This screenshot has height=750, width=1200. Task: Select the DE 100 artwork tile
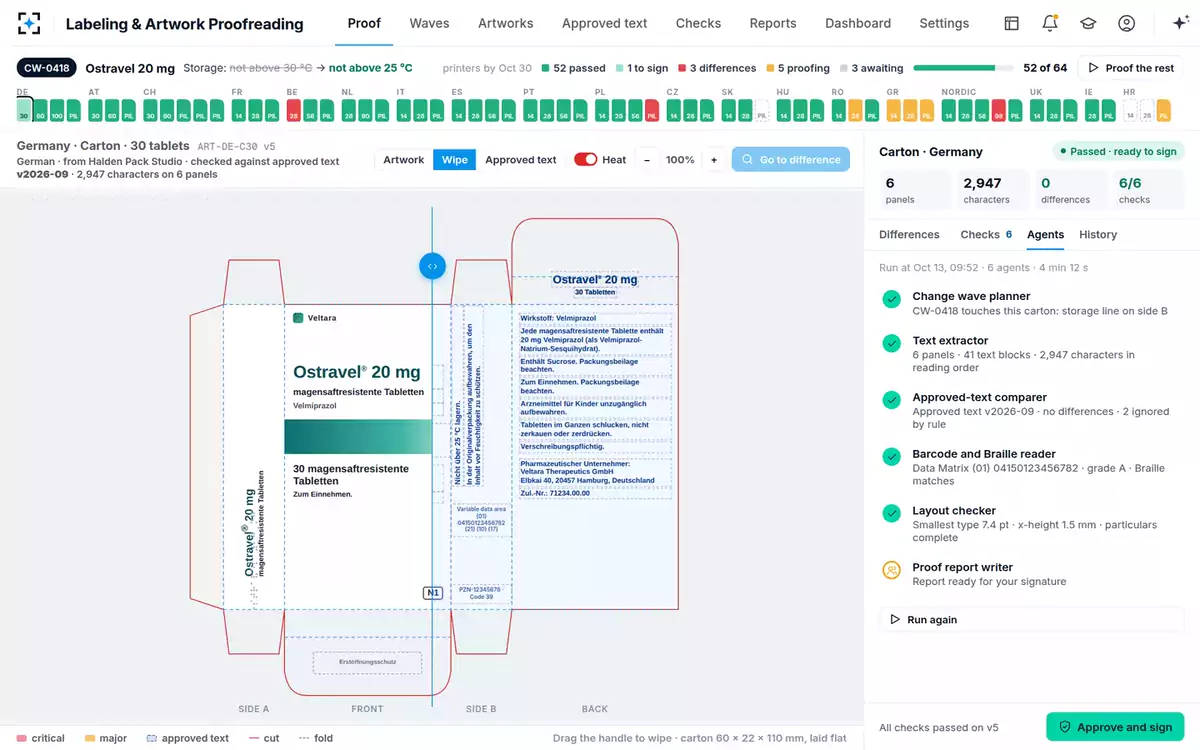click(x=57, y=111)
